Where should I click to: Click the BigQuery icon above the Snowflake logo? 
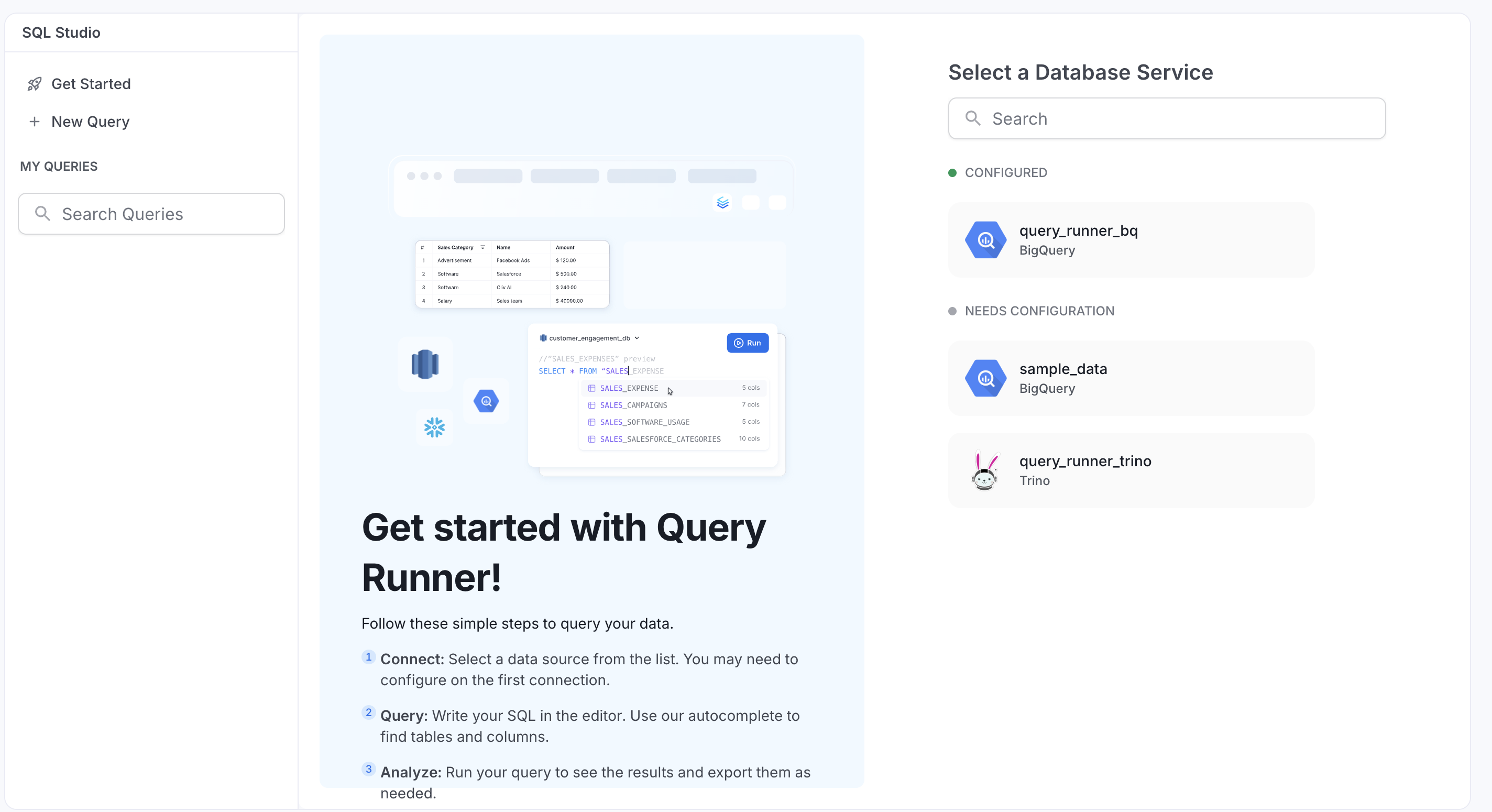(x=487, y=401)
